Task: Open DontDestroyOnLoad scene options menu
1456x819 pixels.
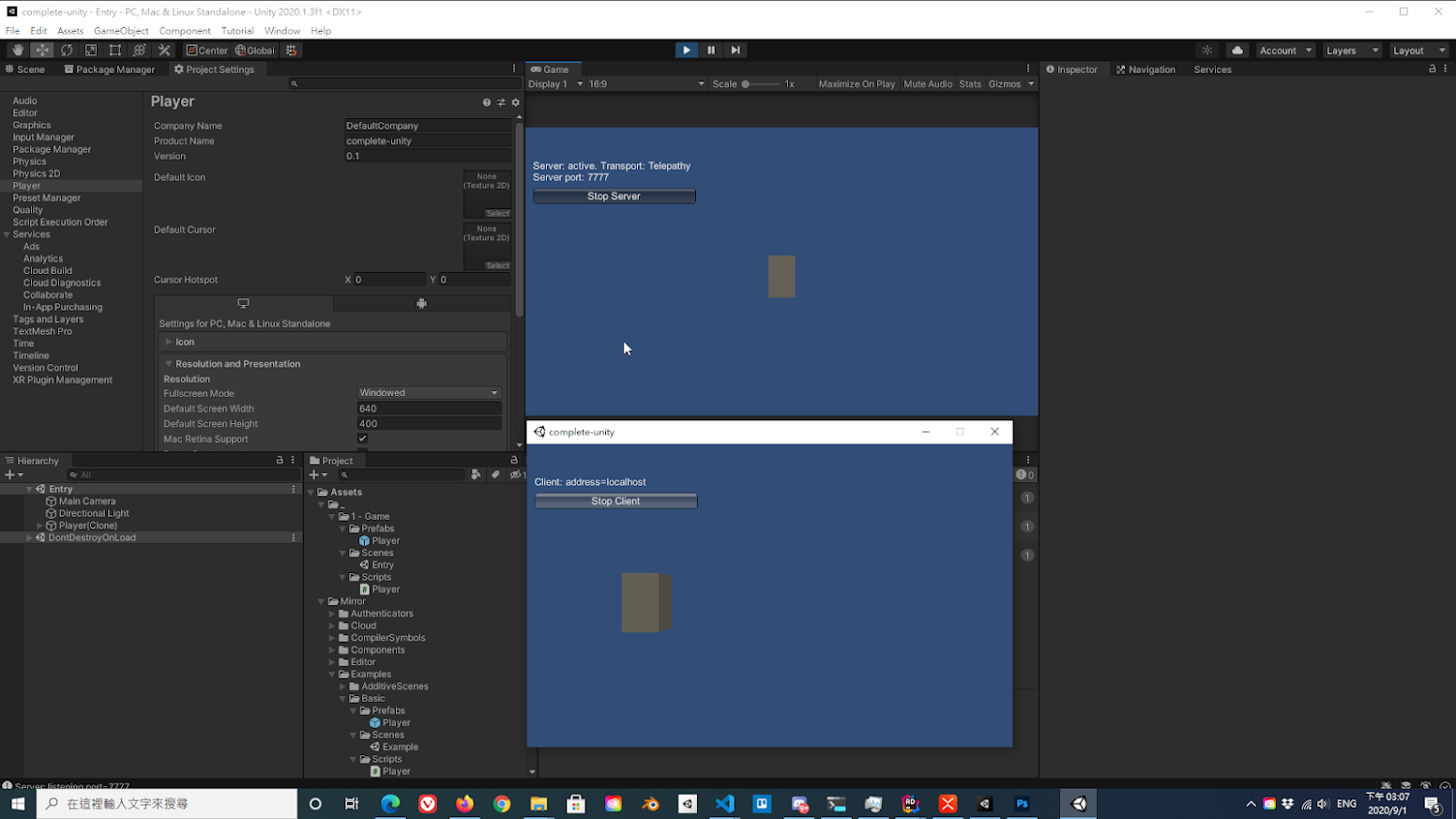Action: coord(294,538)
